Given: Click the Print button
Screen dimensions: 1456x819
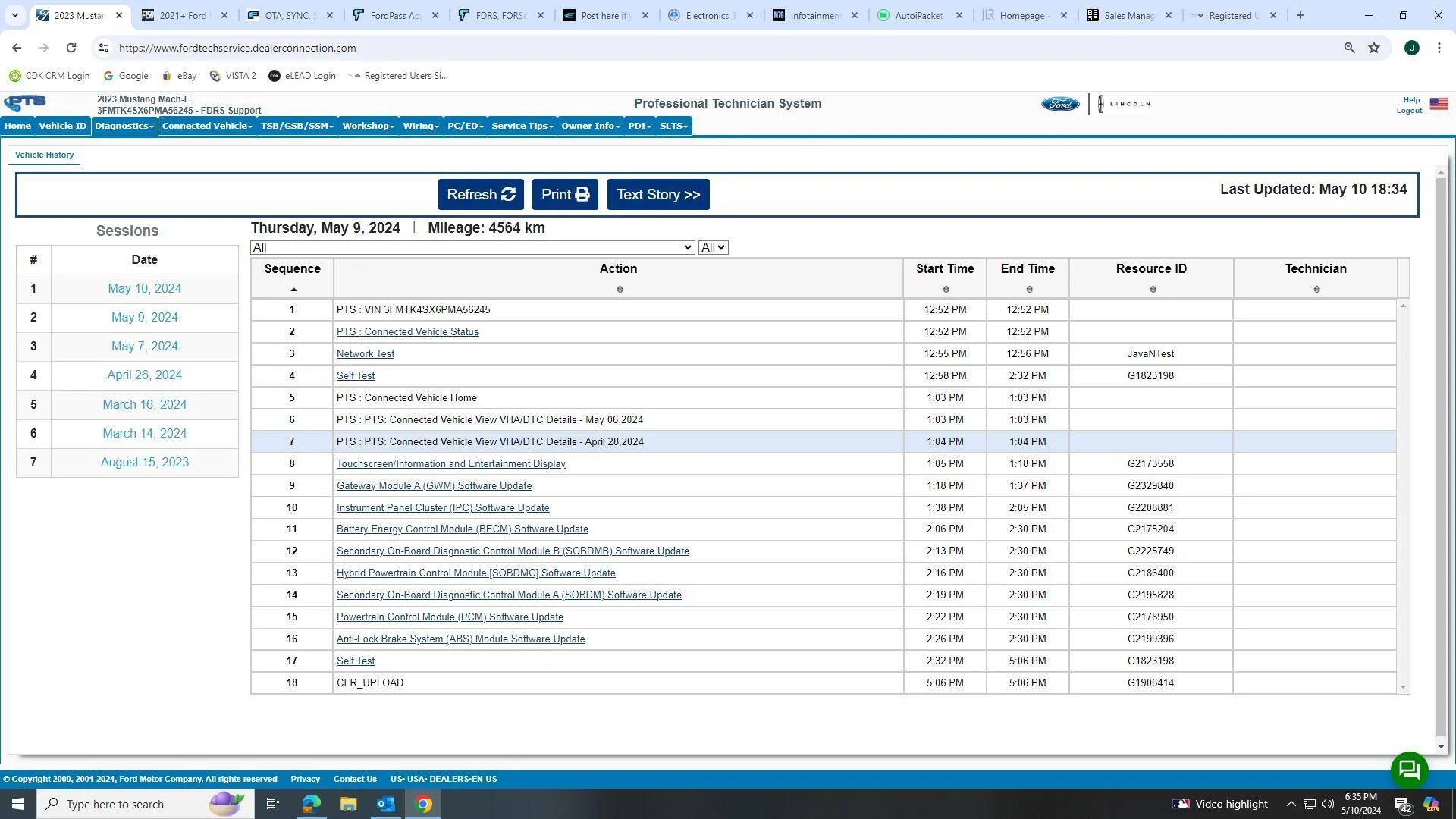Looking at the screenshot, I should click(565, 195).
